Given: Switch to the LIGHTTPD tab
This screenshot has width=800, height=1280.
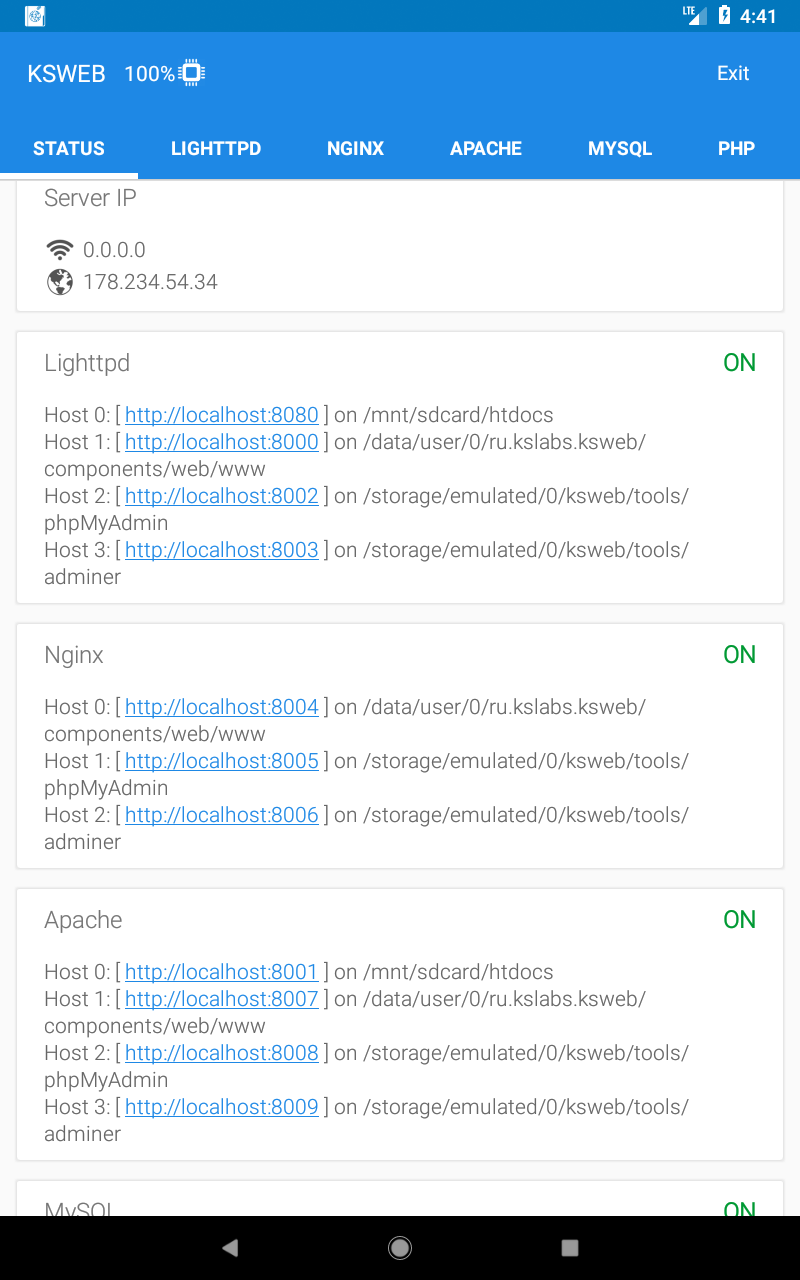Looking at the screenshot, I should point(216,149).
